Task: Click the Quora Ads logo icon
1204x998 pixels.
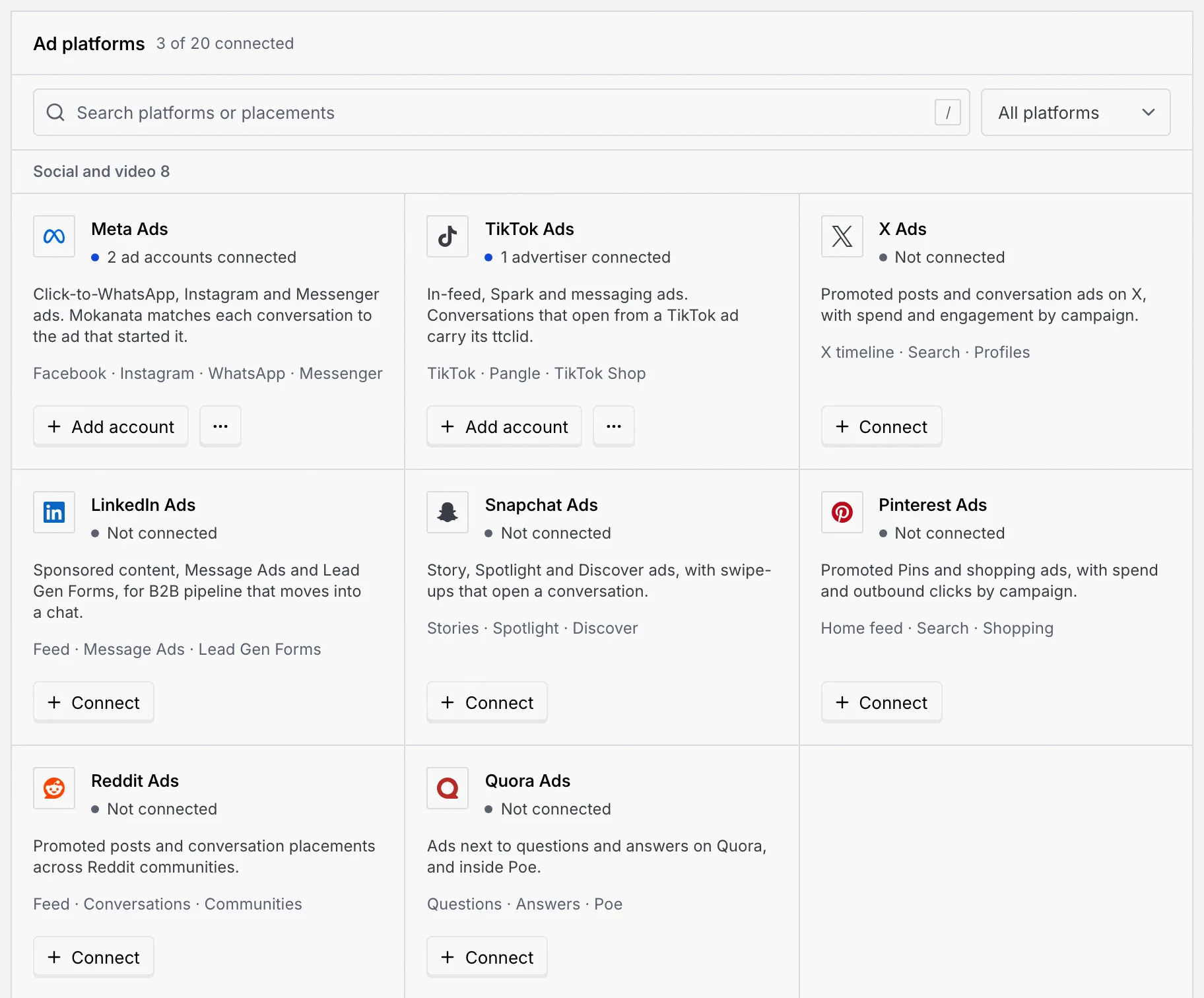Action: coord(448,788)
